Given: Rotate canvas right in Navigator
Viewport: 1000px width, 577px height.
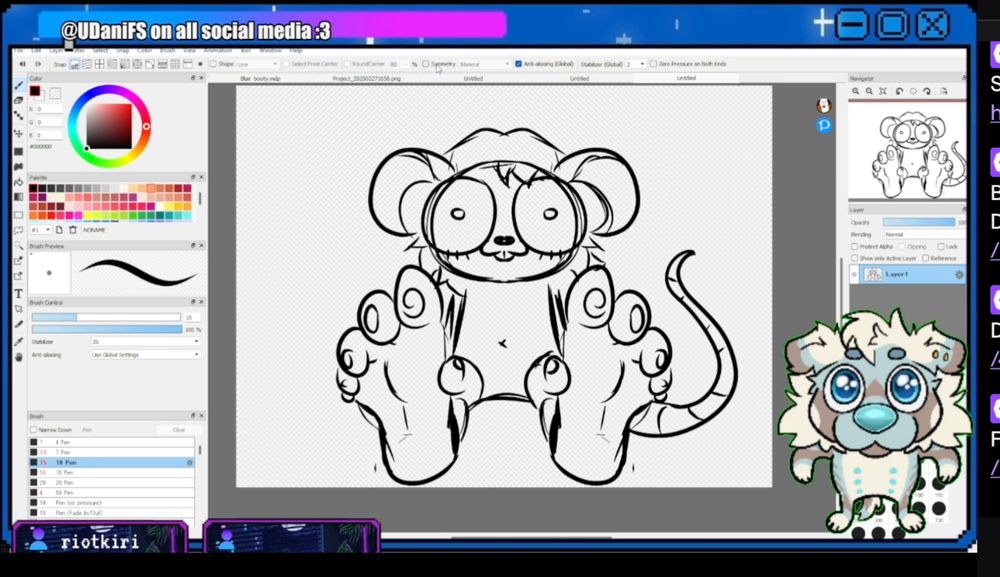Looking at the screenshot, I should [x=927, y=91].
